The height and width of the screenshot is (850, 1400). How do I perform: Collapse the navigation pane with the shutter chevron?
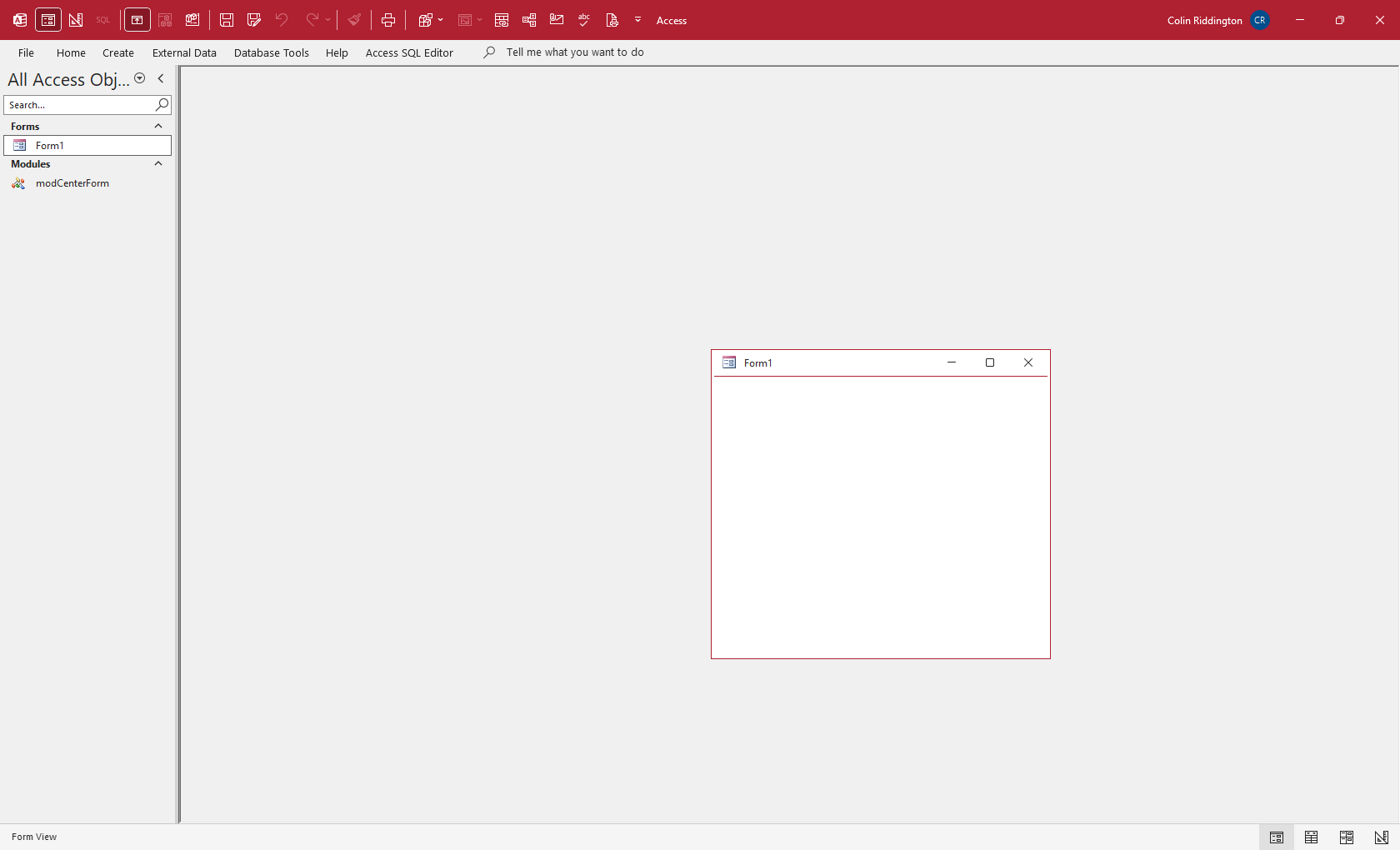click(x=161, y=78)
